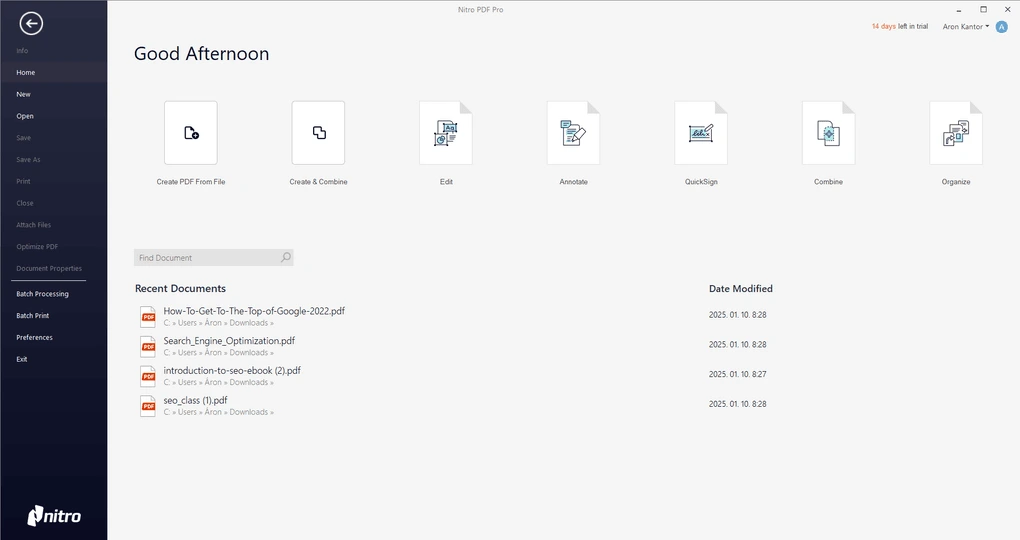Launch the Annotate tool tile
The height and width of the screenshot is (540, 1020).
573,133
